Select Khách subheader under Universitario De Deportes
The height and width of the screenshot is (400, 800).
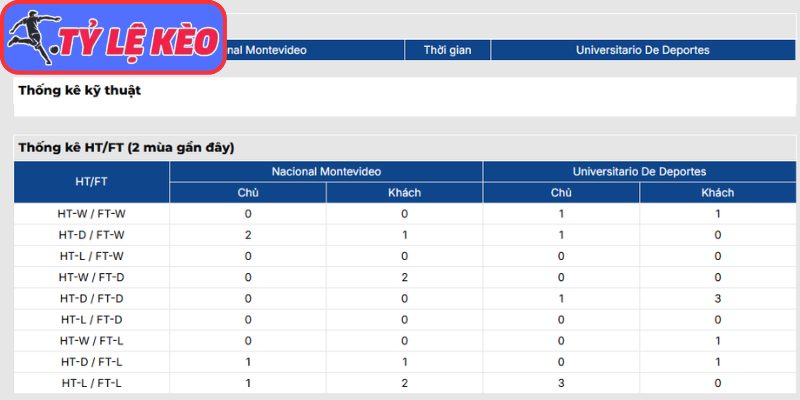pyautogui.click(x=718, y=192)
